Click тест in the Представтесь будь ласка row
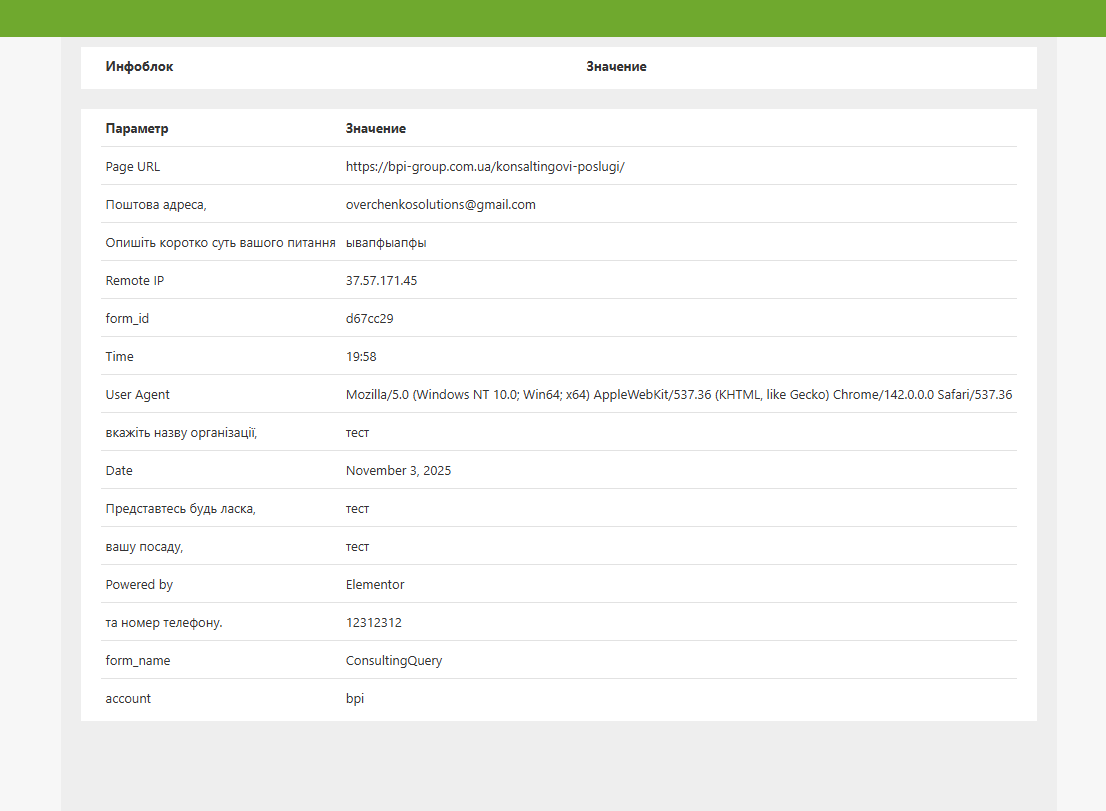The width and height of the screenshot is (1106, 811). click(357, 509)
